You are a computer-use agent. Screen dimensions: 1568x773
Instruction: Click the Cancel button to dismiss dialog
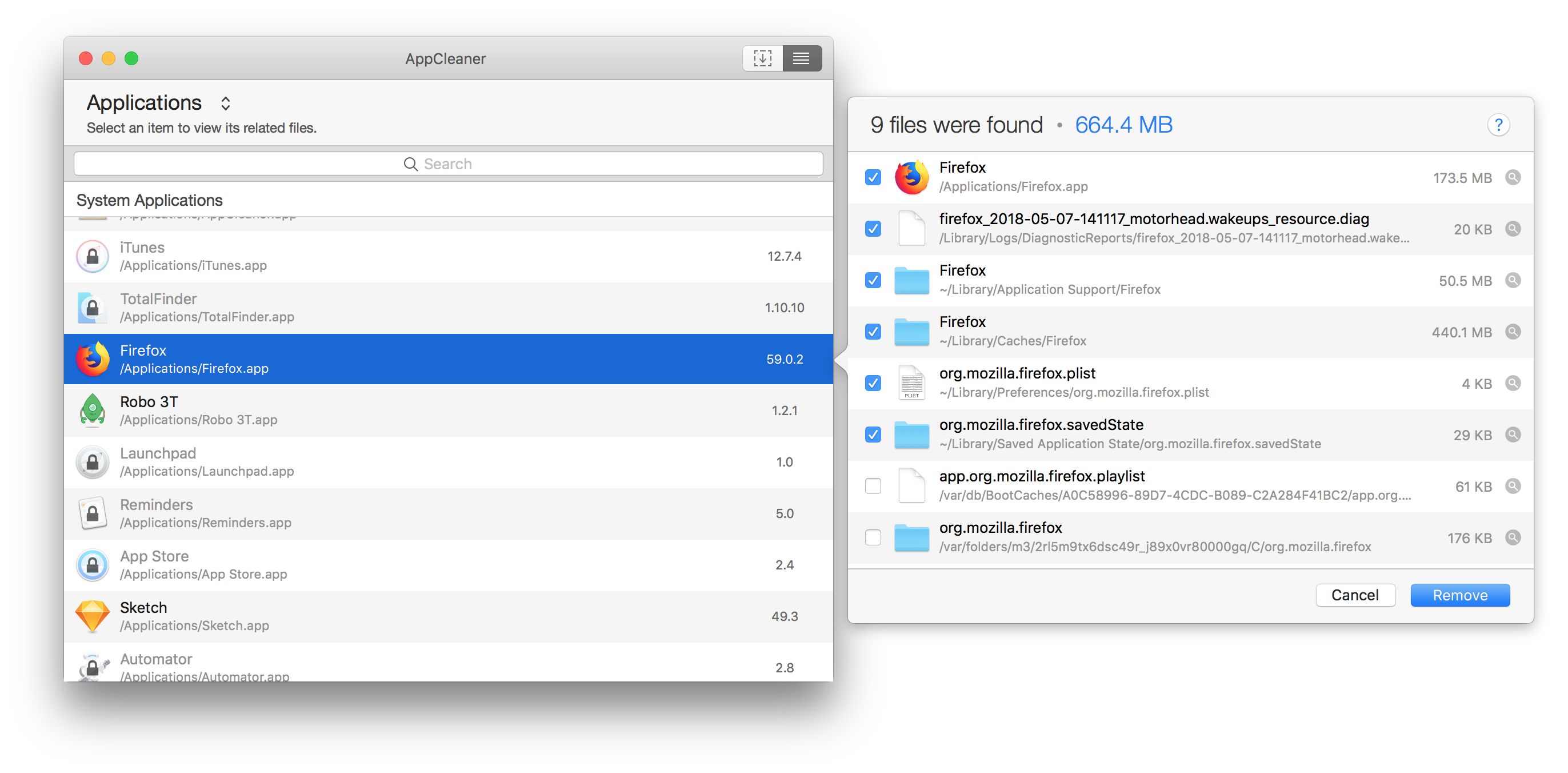pos(1354,594)
